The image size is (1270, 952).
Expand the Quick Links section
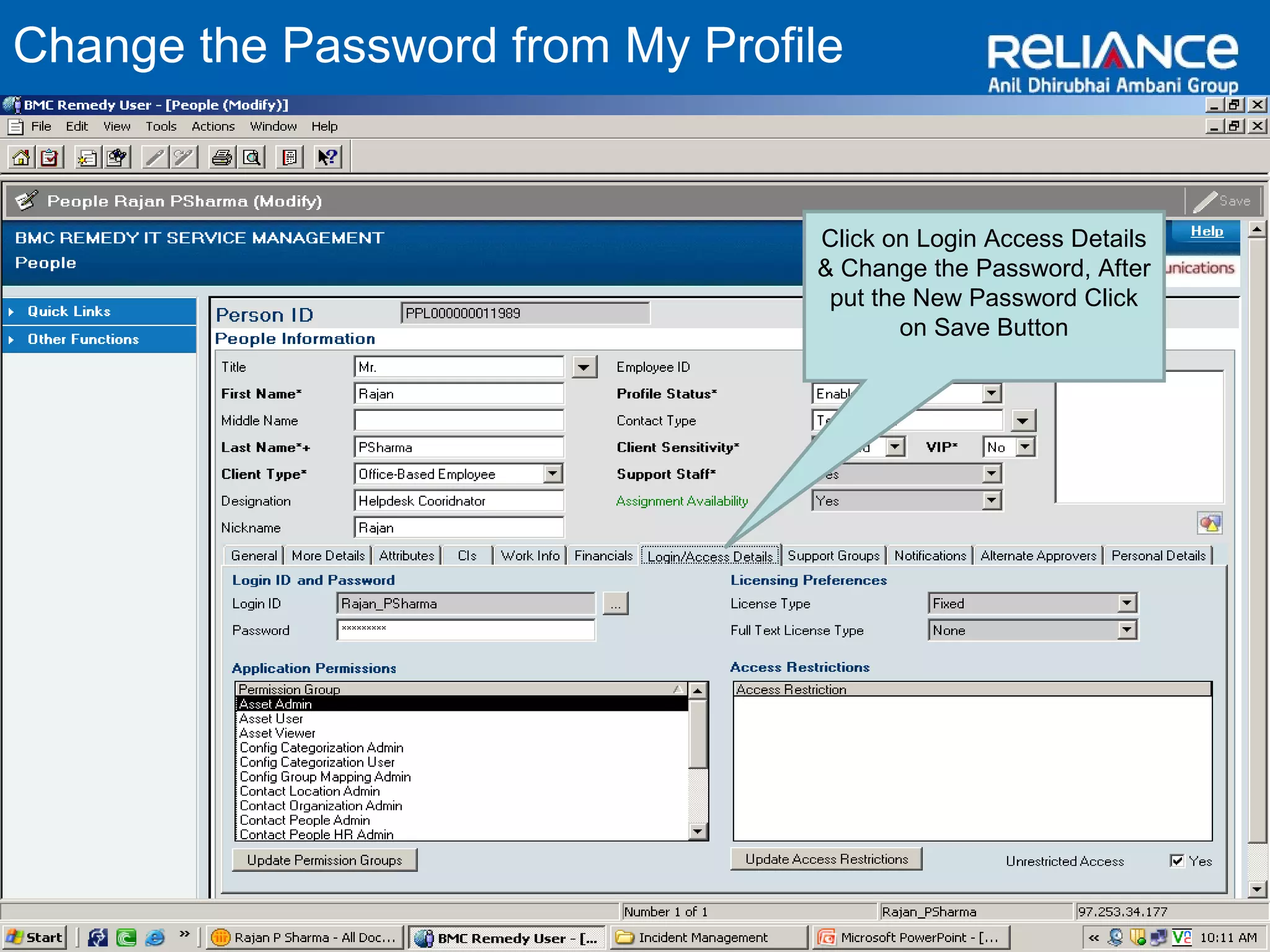tap(99, 312)
